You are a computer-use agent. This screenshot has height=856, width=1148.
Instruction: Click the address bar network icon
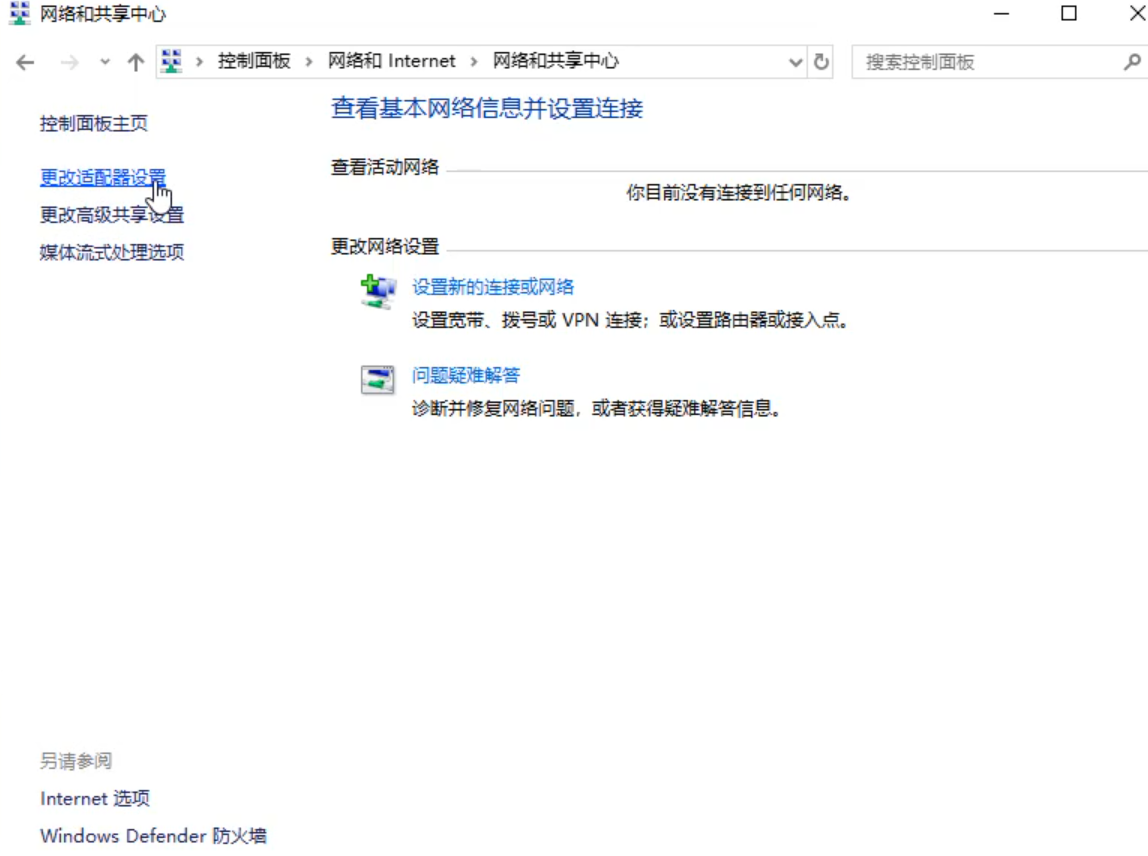[171, 61]
